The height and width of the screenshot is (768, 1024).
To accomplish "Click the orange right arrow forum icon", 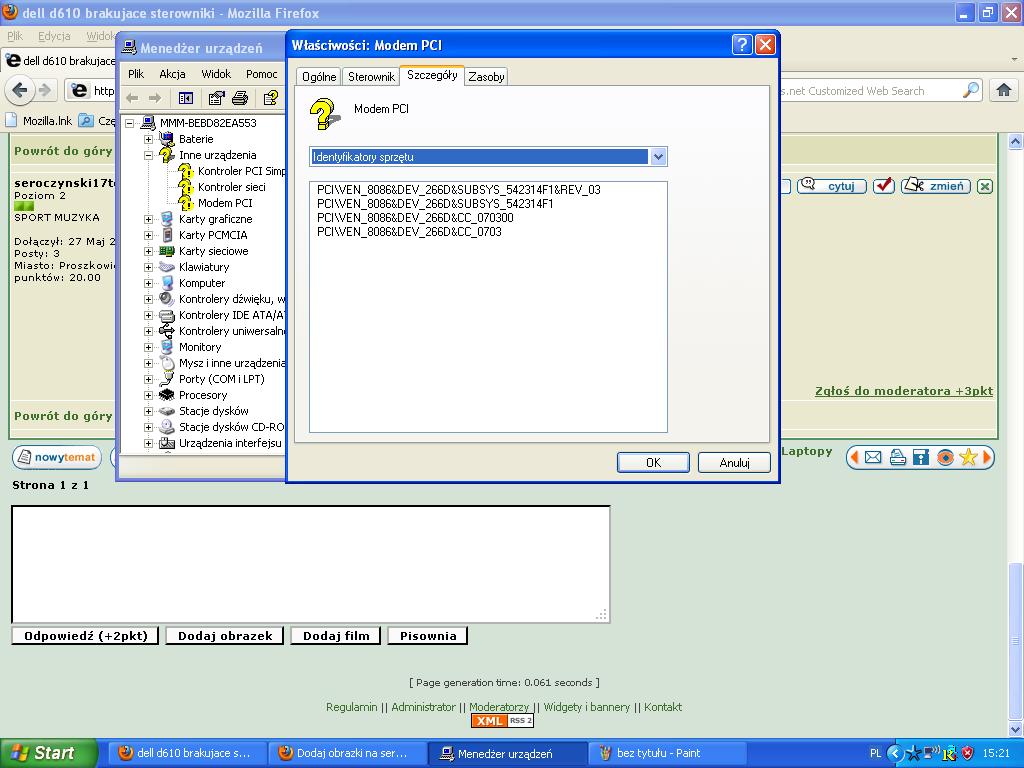I will click(987, 457).
